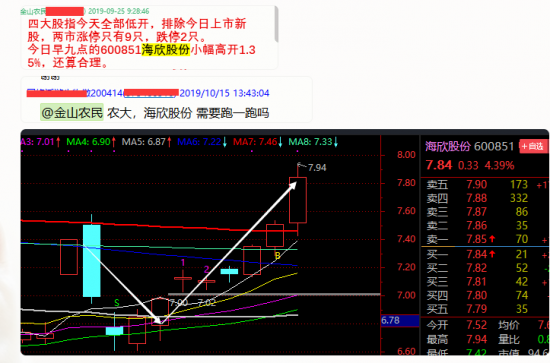This screenshot has width=550, height=363.
Task: Select the 卖五 7.90 order book row
Action: pyautogui.click(x=485, y=184)
